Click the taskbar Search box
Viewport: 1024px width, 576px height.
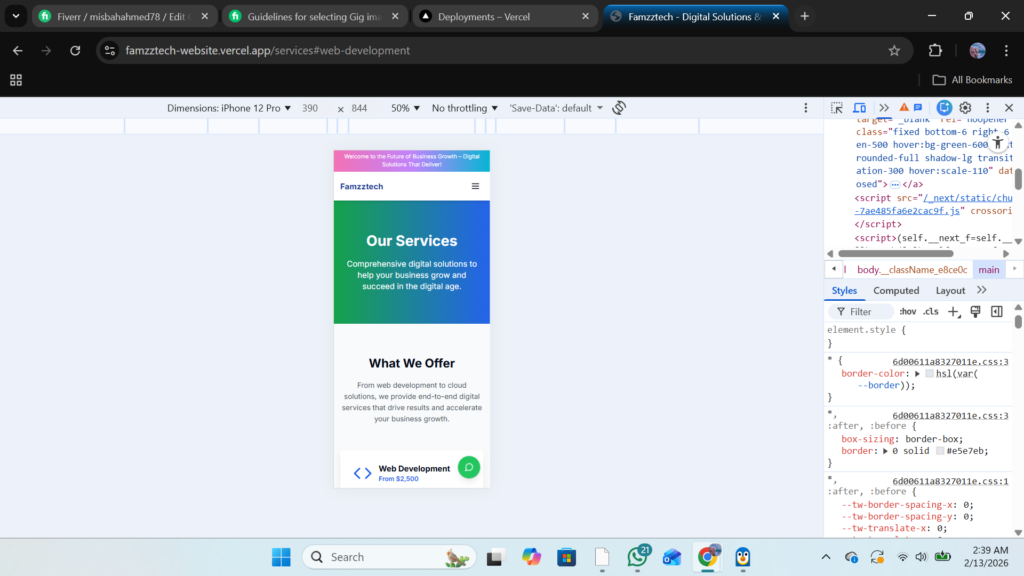(389, 557)
